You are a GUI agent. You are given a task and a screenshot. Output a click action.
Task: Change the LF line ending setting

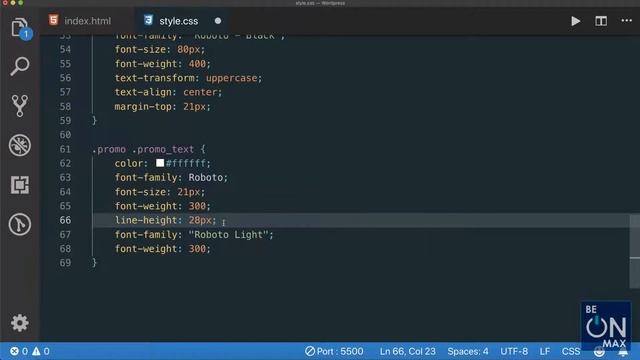pyautogui.click(x=544, y=351)
